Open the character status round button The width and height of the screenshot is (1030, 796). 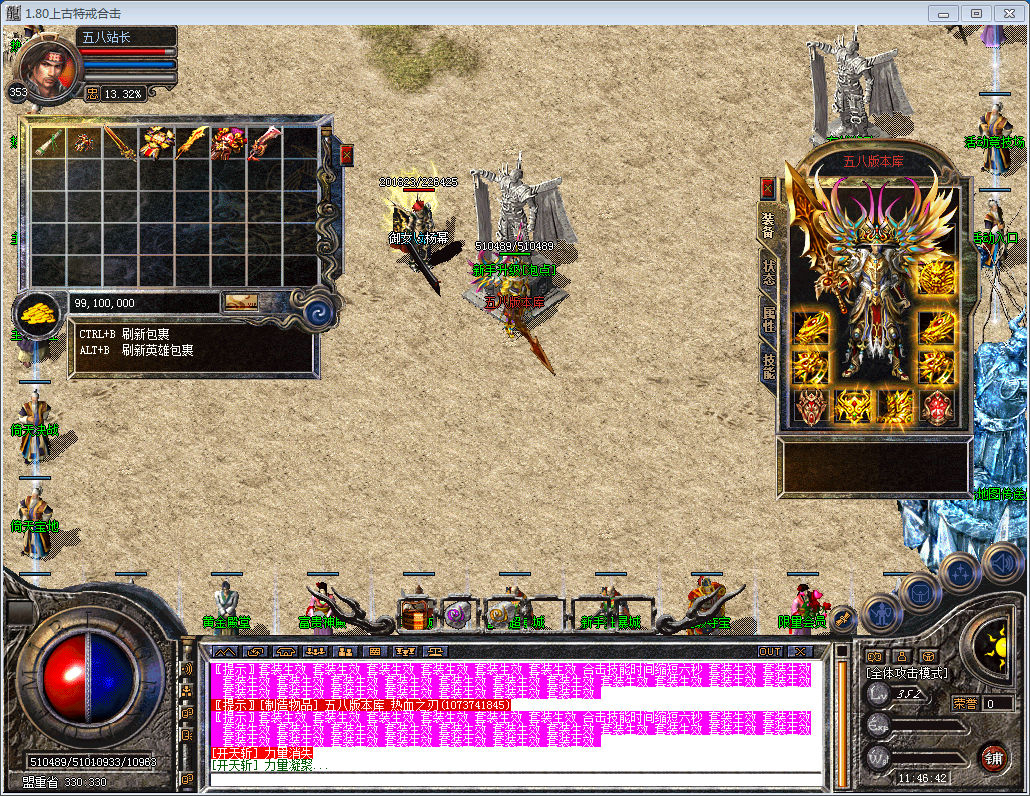[x=881, y=614]
